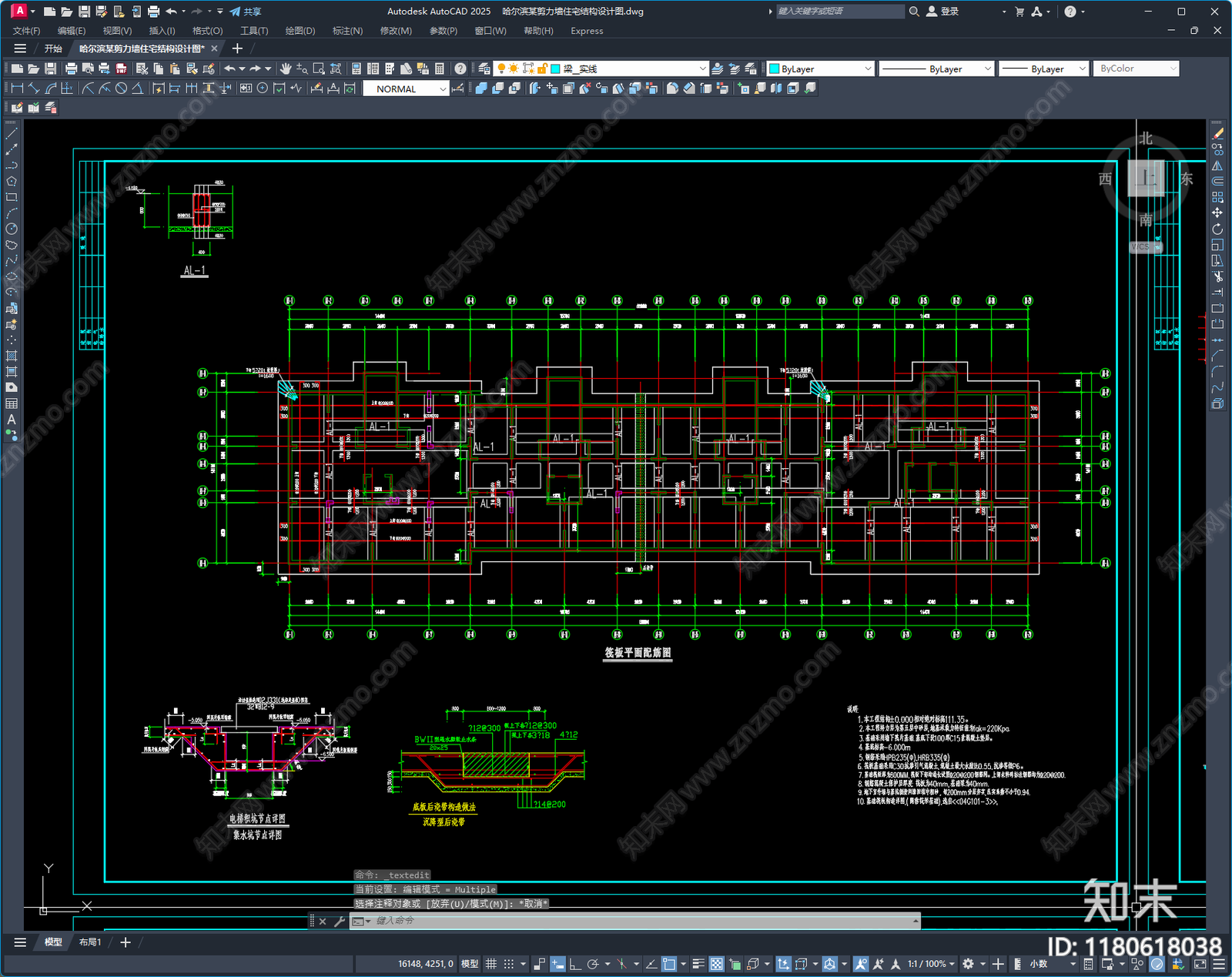
Task: Select the Angular dimension tool
Action: coord(137,89)
